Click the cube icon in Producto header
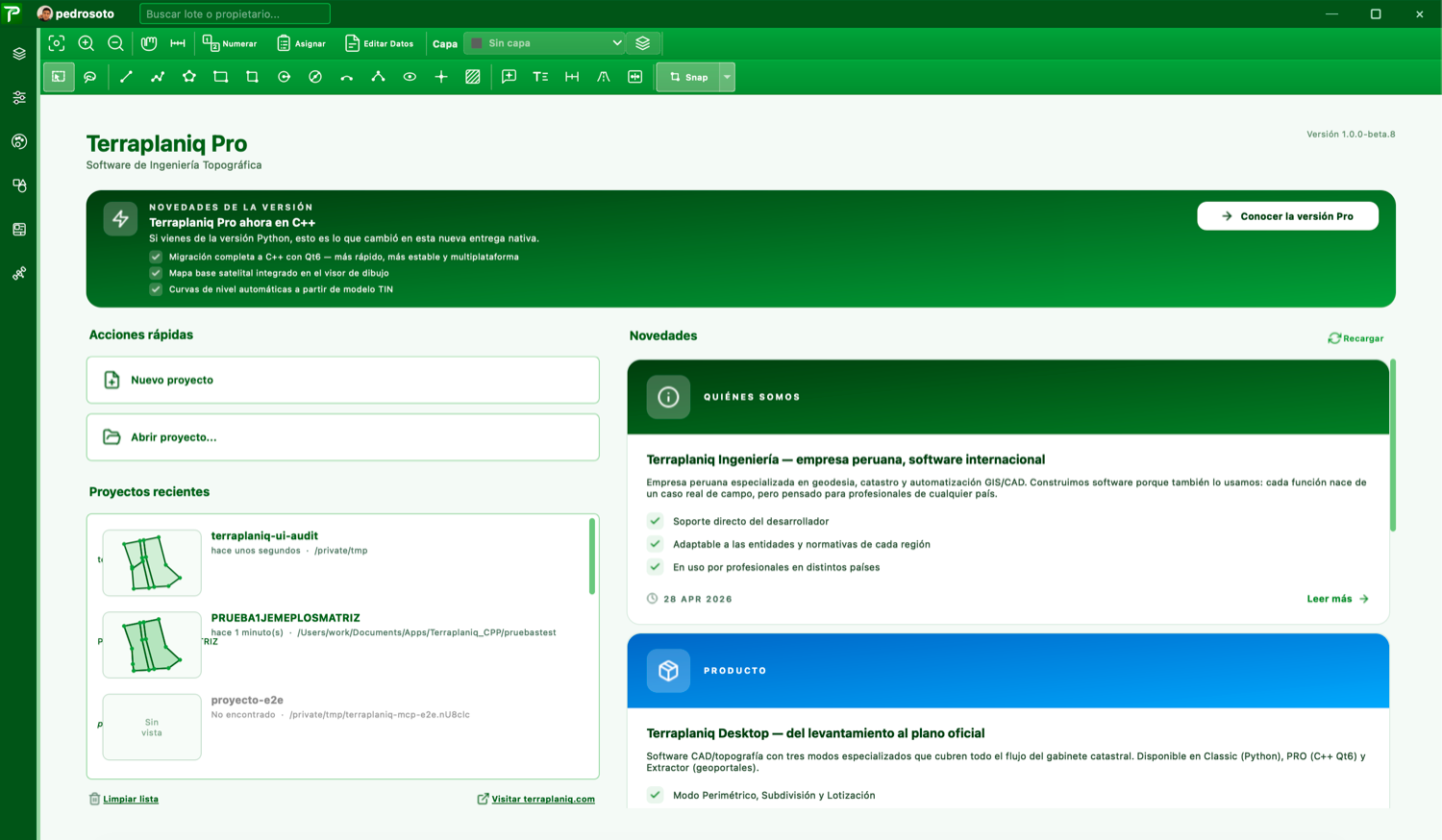 (668, 671)
